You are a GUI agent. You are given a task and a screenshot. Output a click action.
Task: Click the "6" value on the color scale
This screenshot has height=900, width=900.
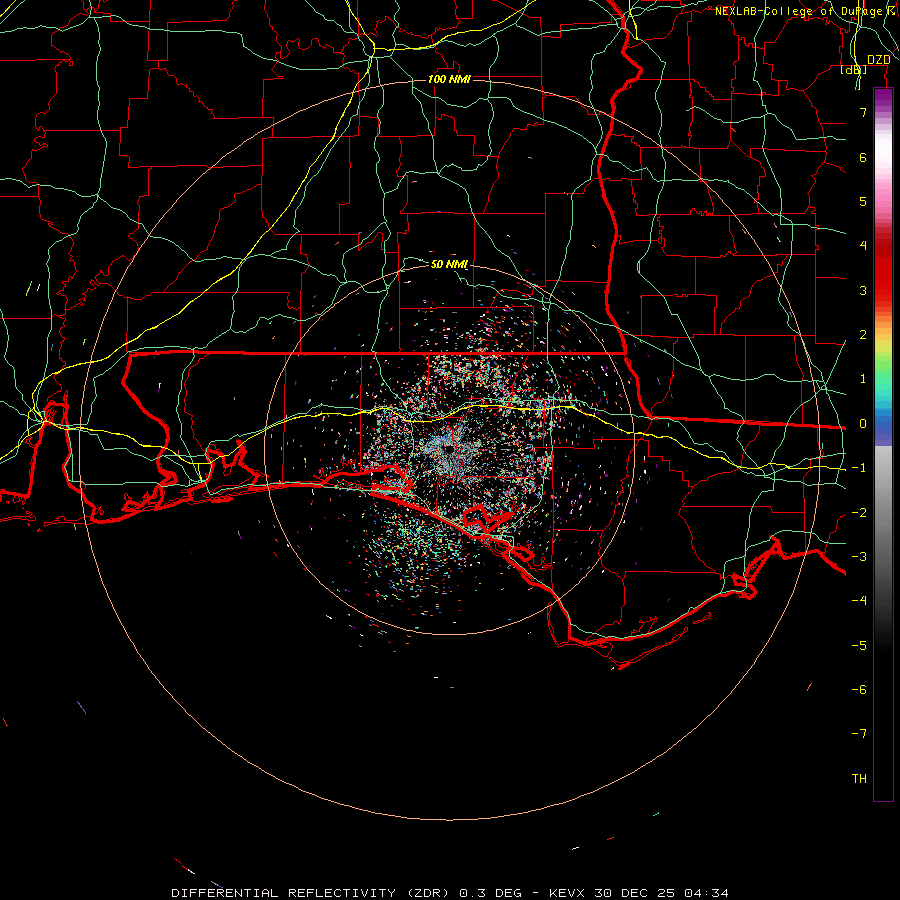tap(863, 157)
